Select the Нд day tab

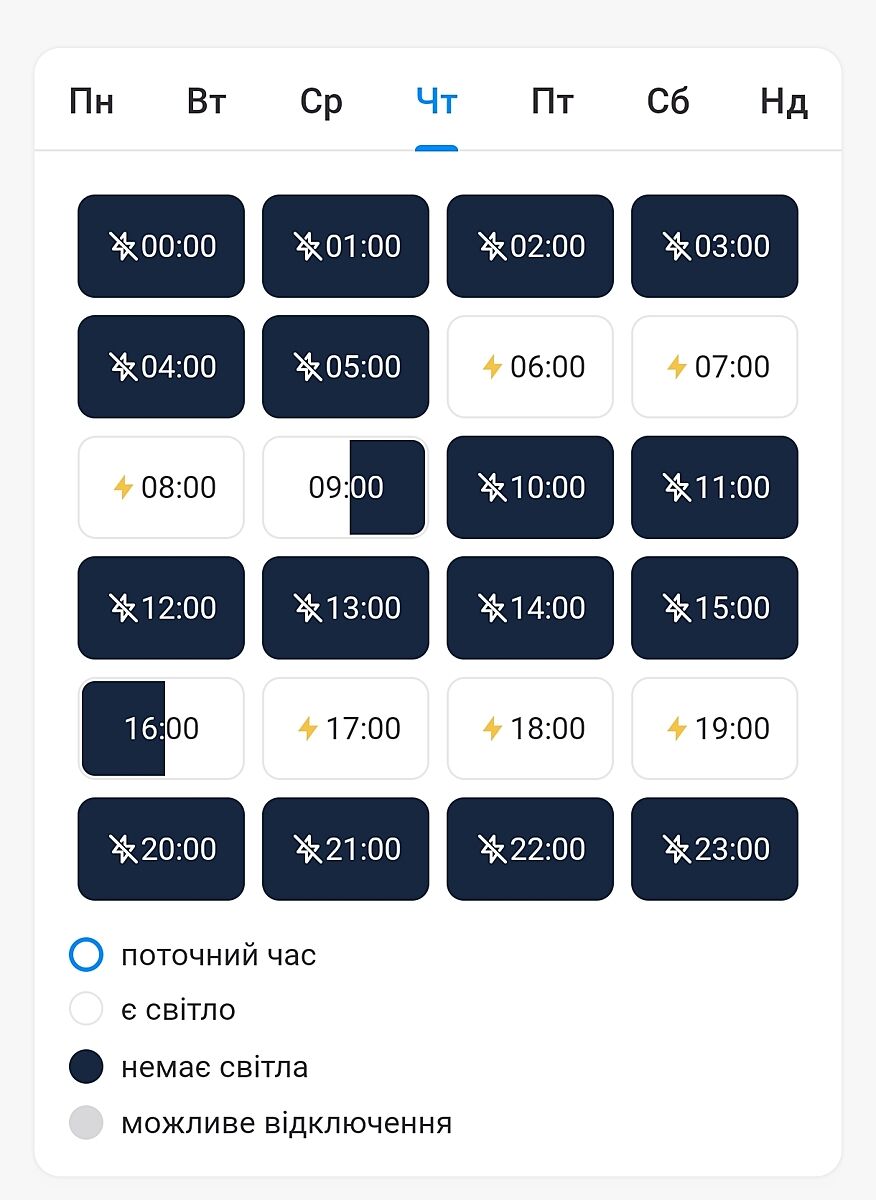[783, 102]
